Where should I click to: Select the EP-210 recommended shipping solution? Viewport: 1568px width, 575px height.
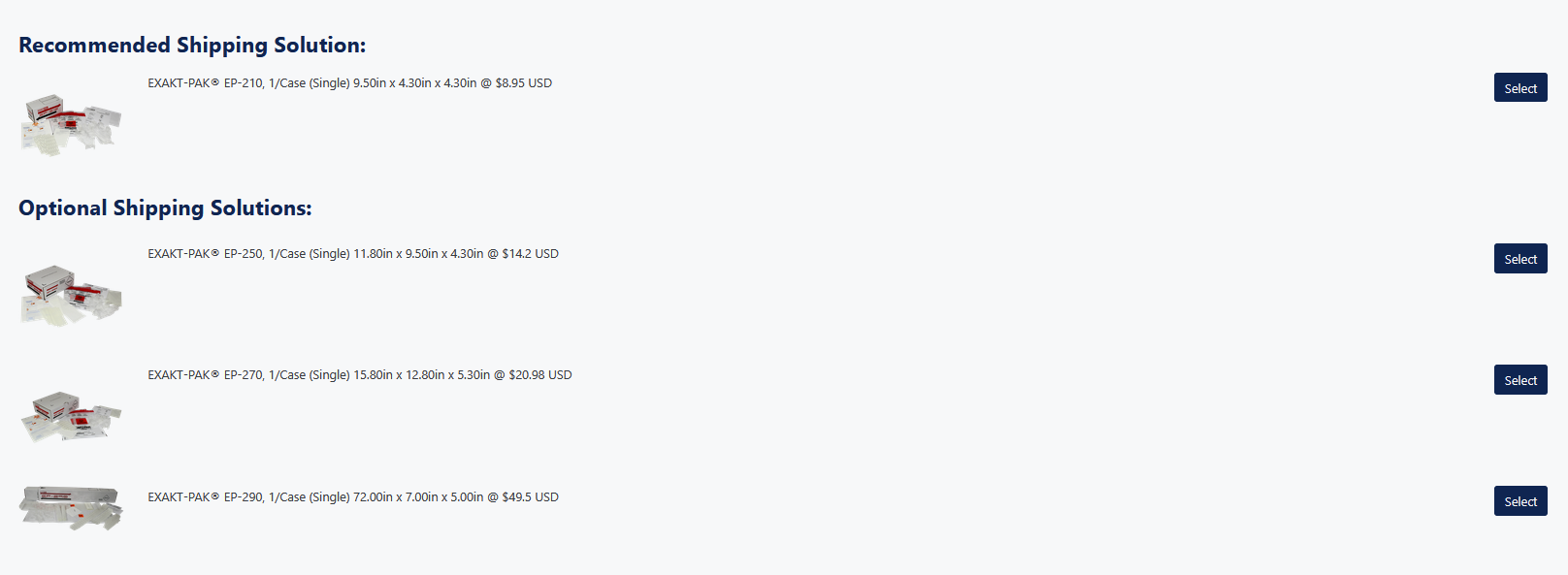tap(1520, 87)
